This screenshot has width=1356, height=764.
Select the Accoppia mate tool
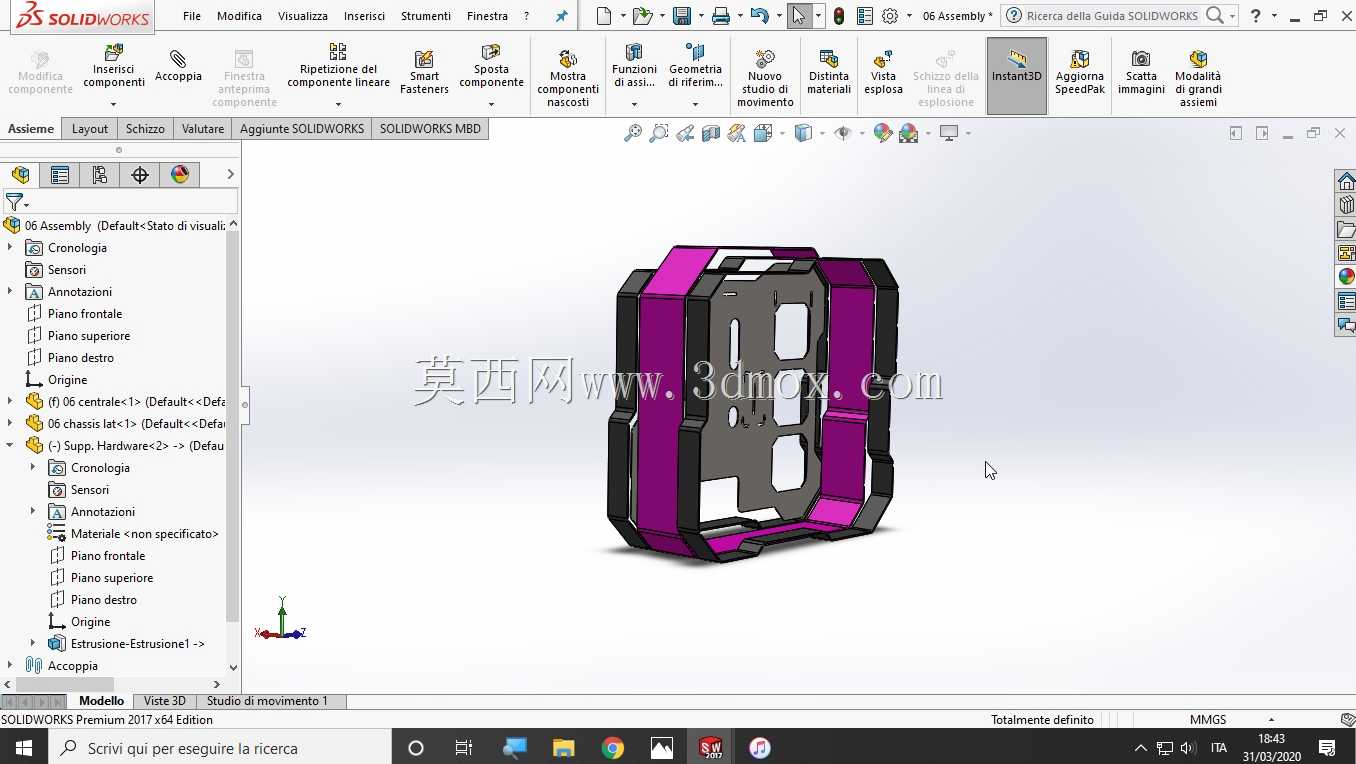(178, 65)
